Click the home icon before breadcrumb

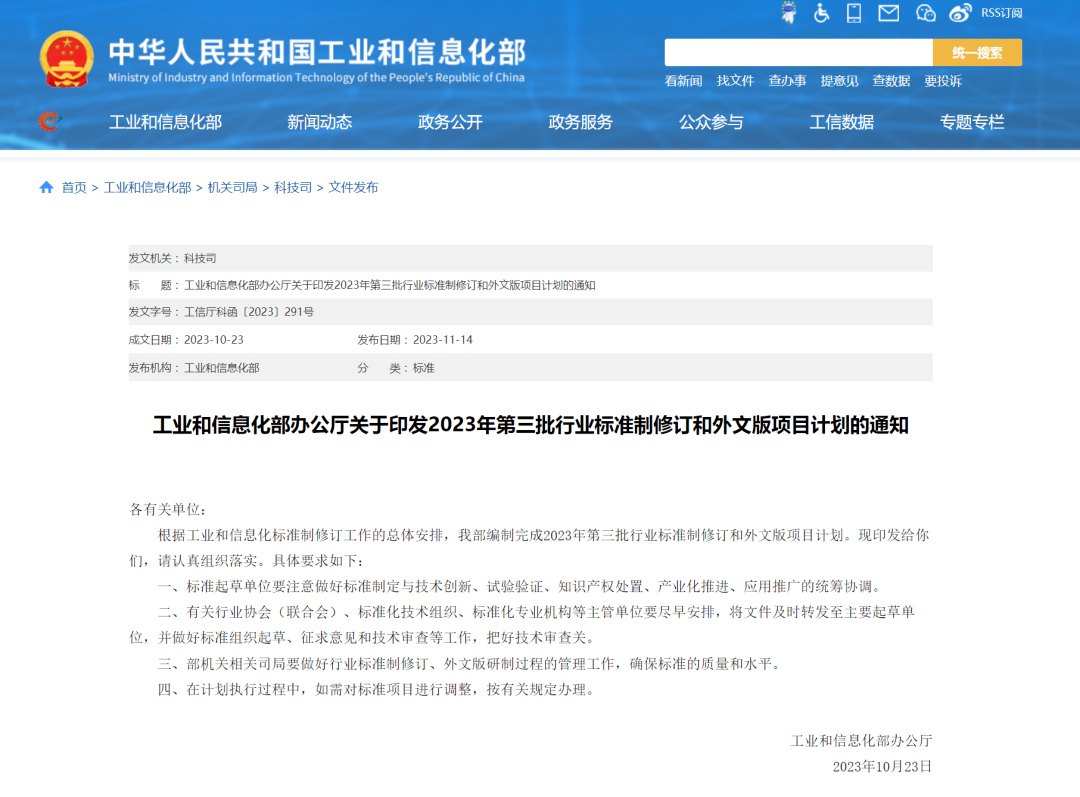tap(44, 187)
